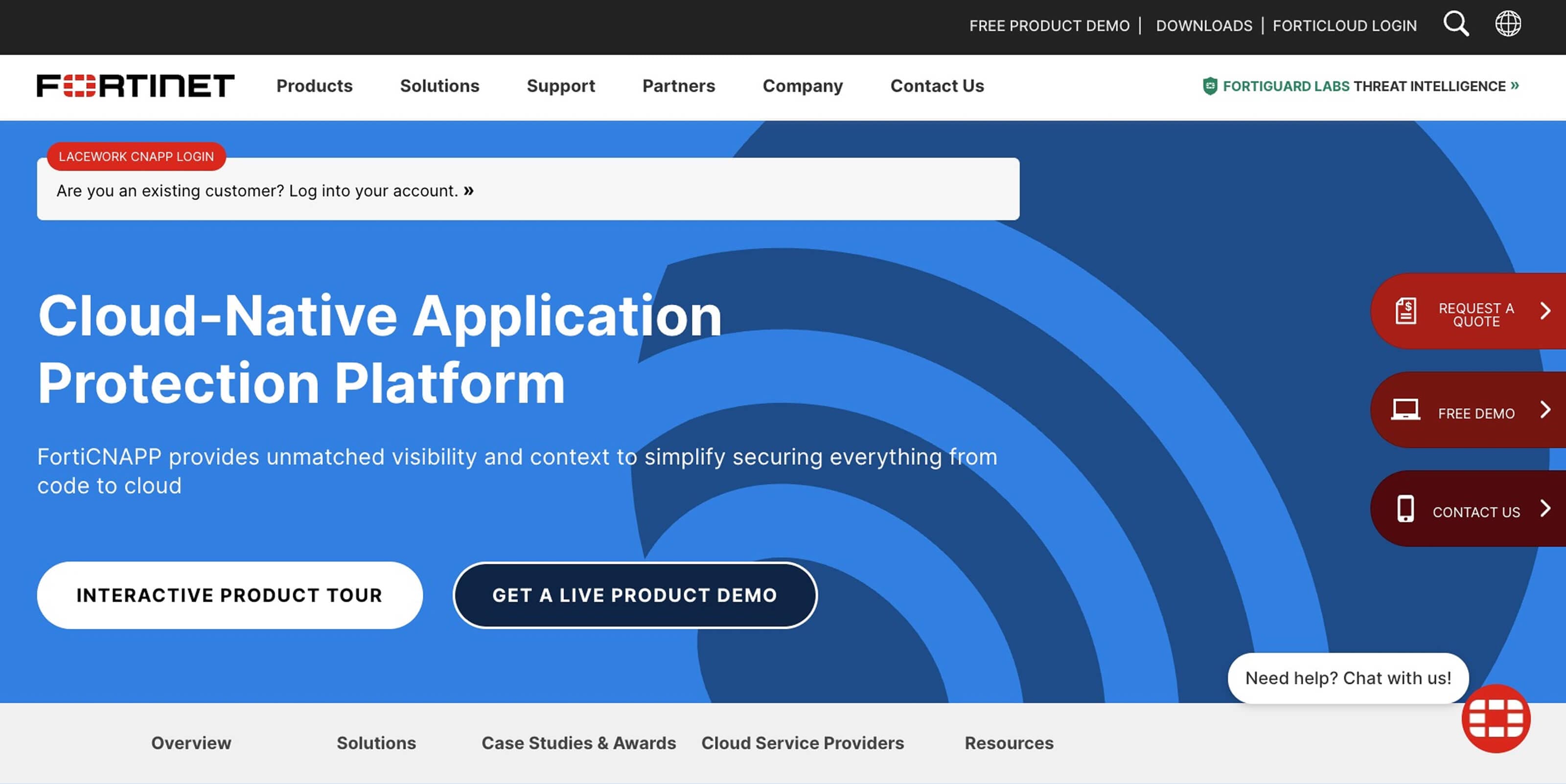
Task: Open the red Fortinet chat bubble icon
Action: click(x=1496, y=718)
